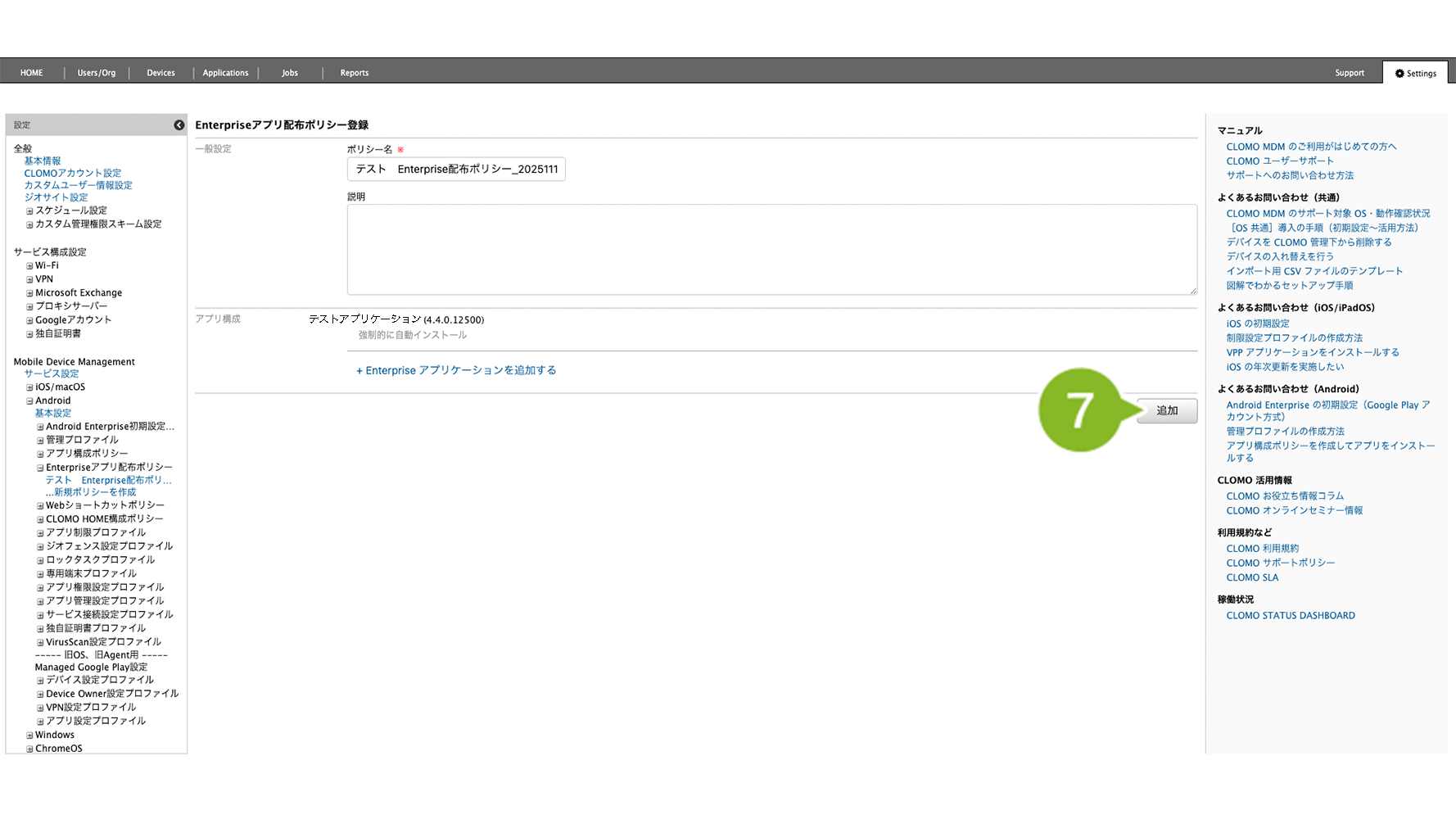This screenshot has width=1456, height=819.
Task: Click the Settings gear icon tab
Action: click(1415, 74)
